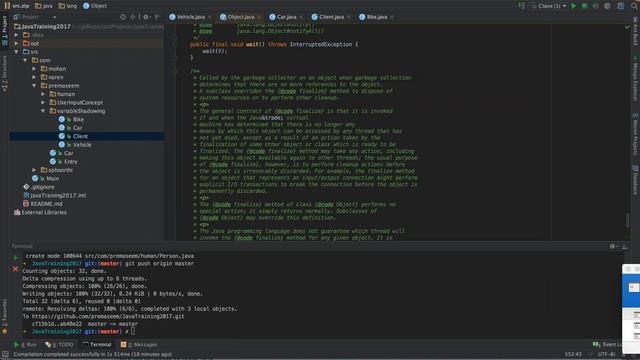
Task: Expand the .idea folder in project tree
Action: tap(17, 35)
